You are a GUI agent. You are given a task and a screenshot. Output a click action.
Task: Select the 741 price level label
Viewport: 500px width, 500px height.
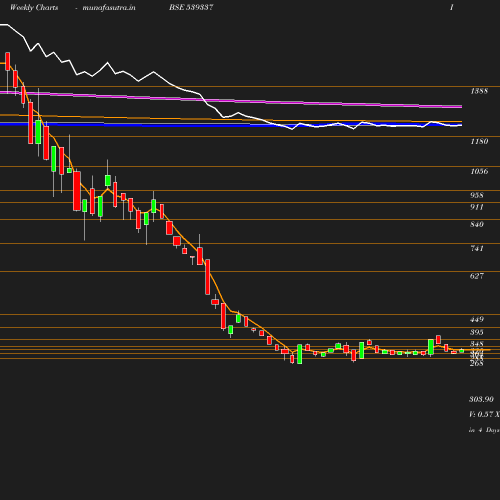477,248
